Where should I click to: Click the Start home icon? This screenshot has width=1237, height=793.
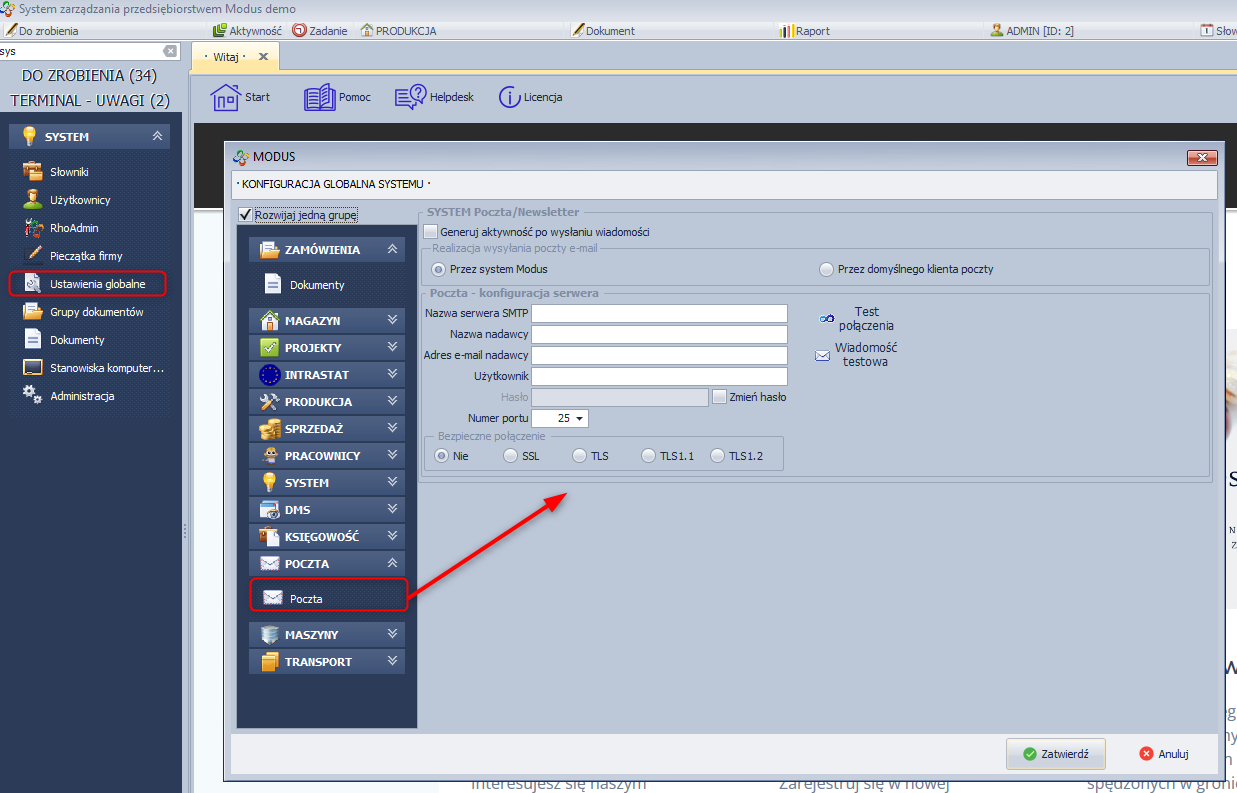click(x=226, y=97)
